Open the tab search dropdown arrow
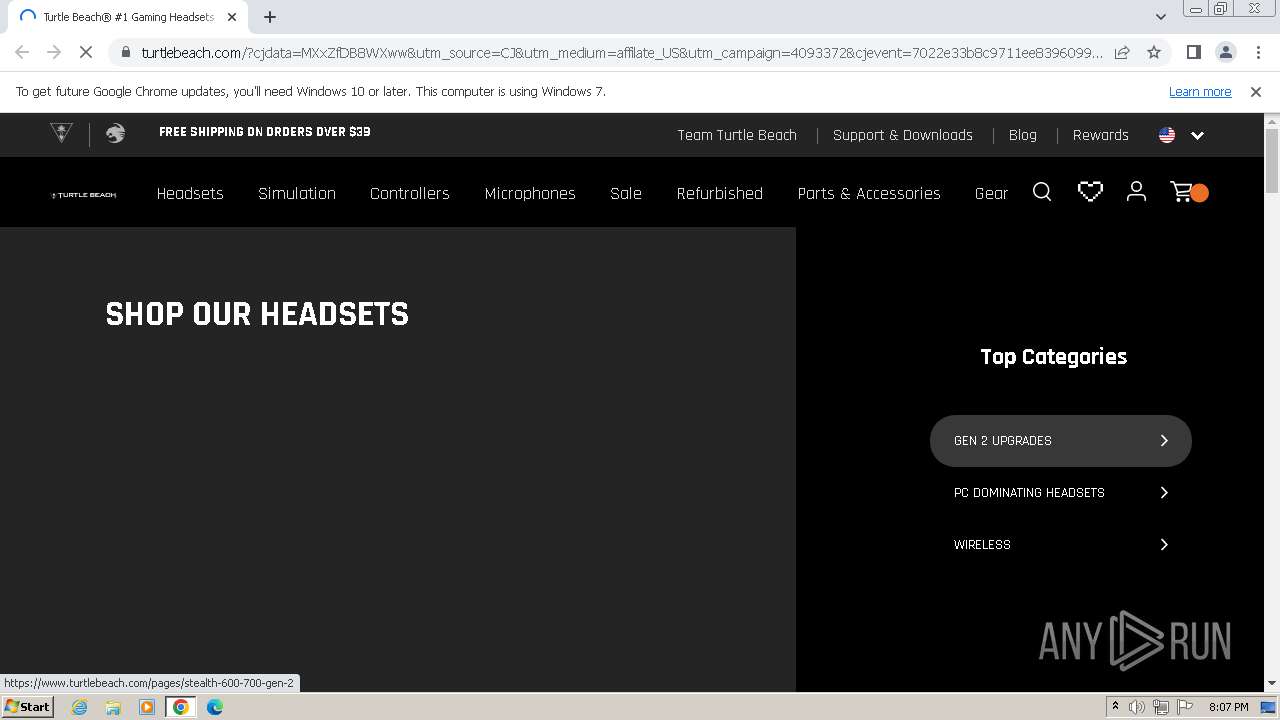Screen dimensions: 1280x720 click(1160, 17)
